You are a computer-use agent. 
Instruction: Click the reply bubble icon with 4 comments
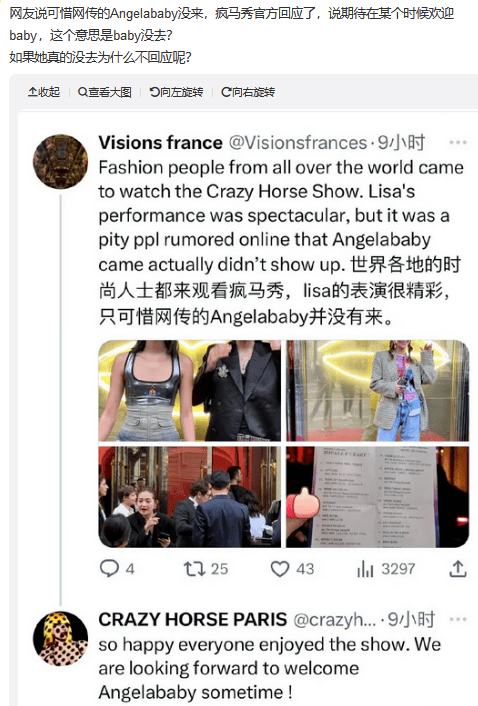pos(109,569)
